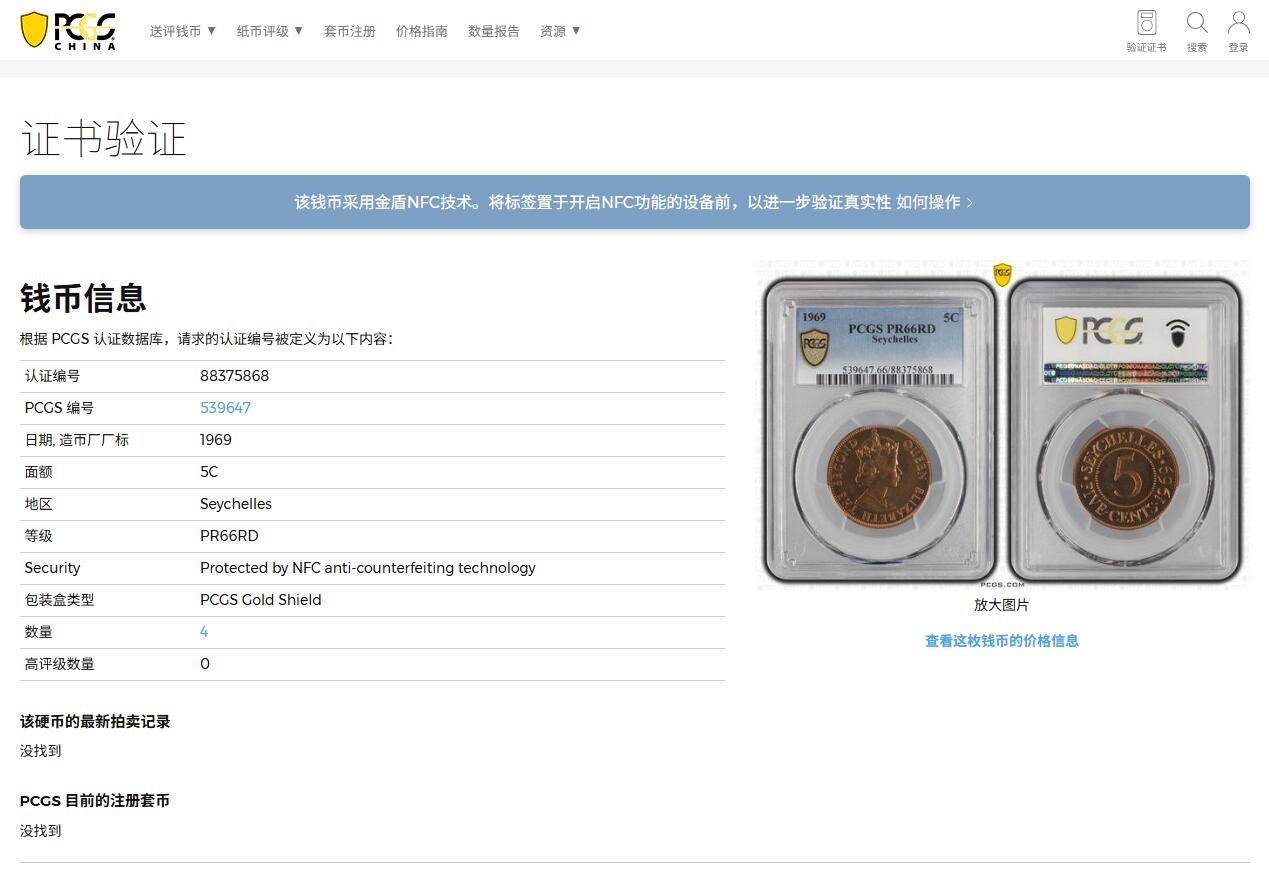Viewport: 1269px width, 872px height.
Task: Click the 搜索 magnifier icon
Action: [1197, 31]
